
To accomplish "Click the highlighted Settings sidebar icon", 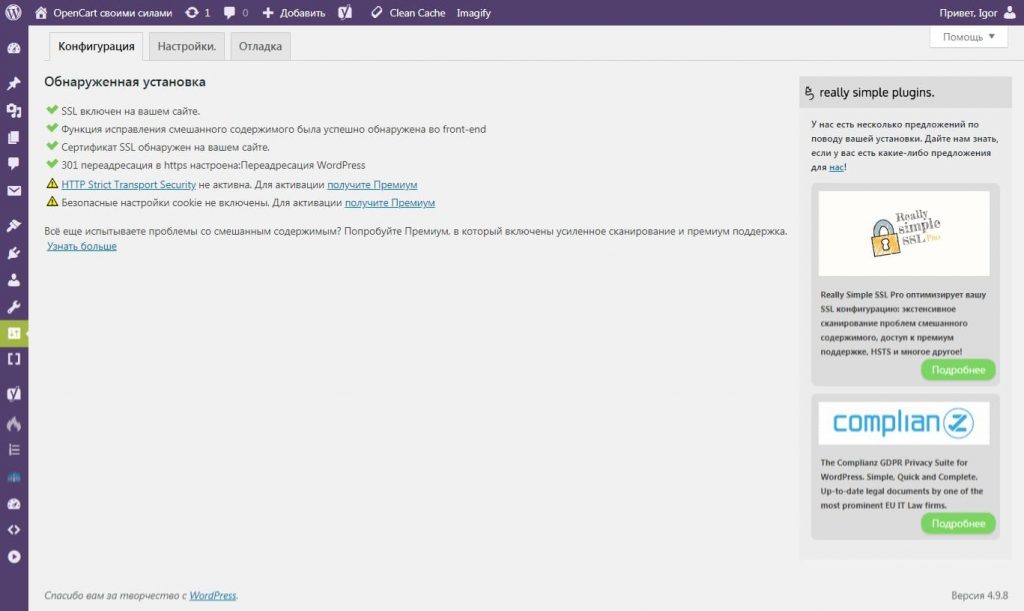I will coord(14,334).
